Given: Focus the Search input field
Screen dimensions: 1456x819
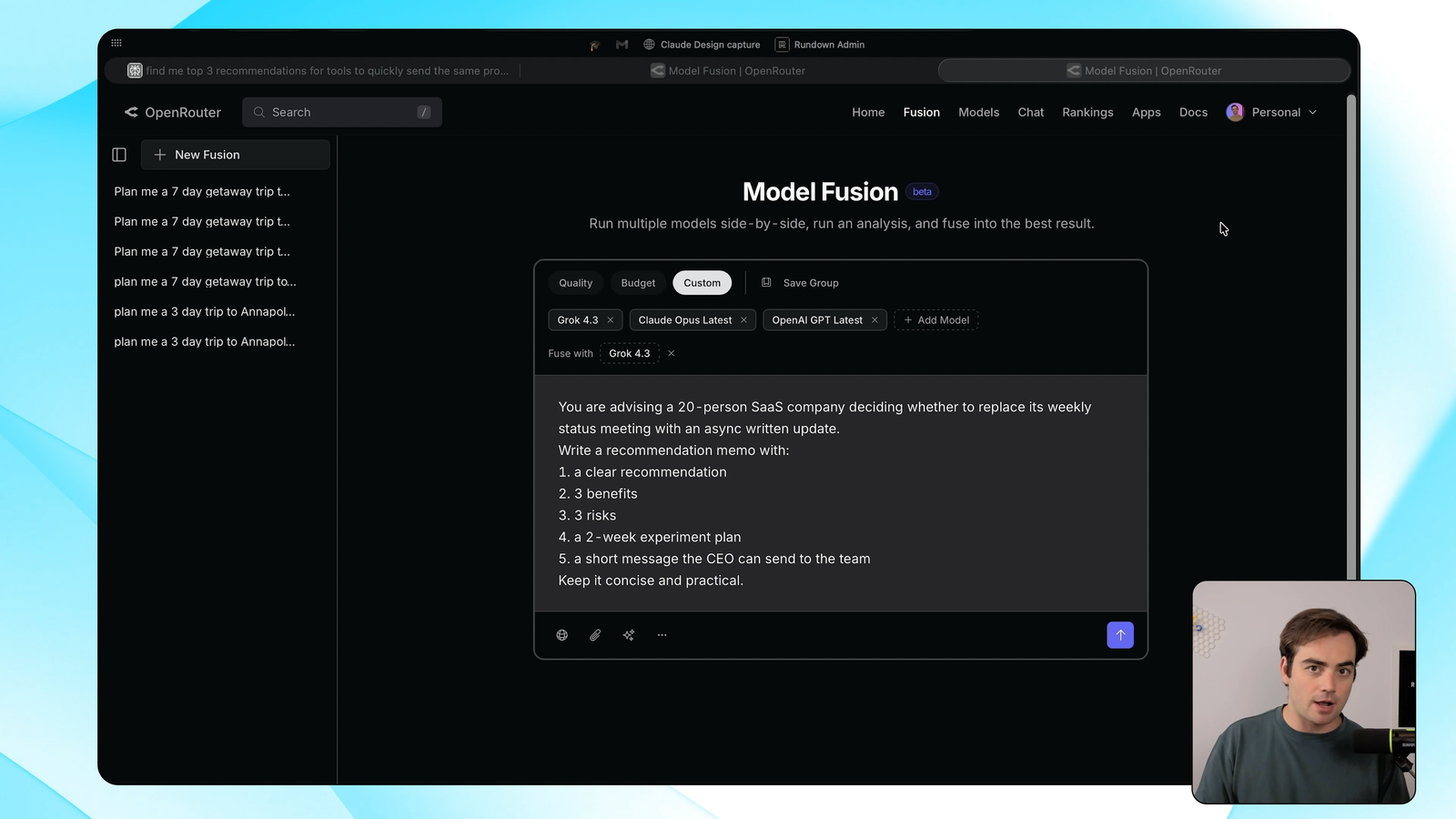Looking at the screenshot, I should pos(342,112).
